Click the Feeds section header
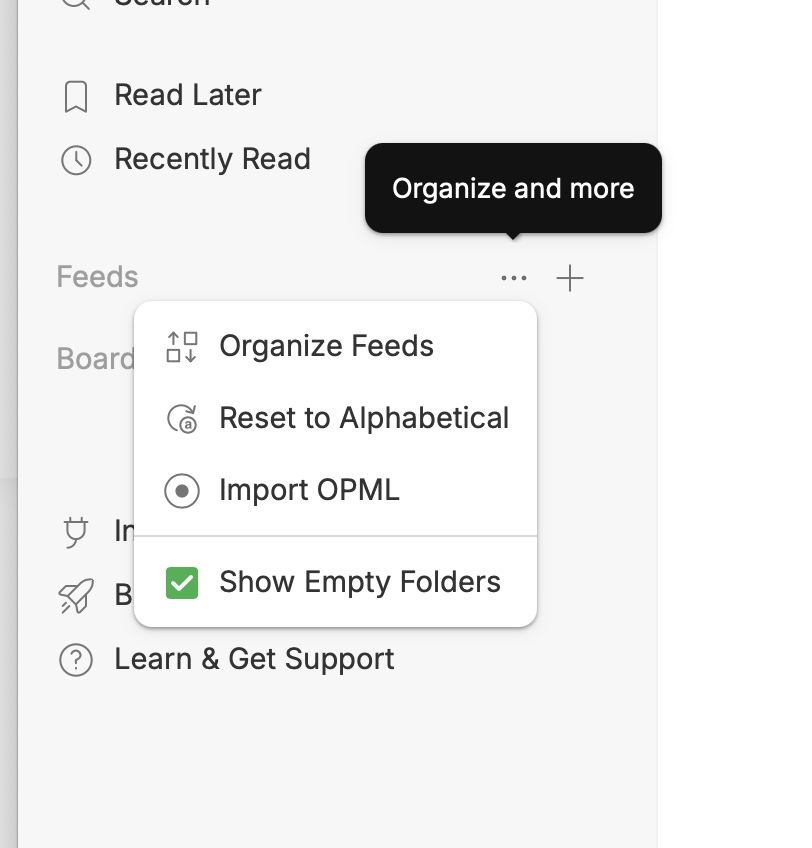 pos(97,277)
